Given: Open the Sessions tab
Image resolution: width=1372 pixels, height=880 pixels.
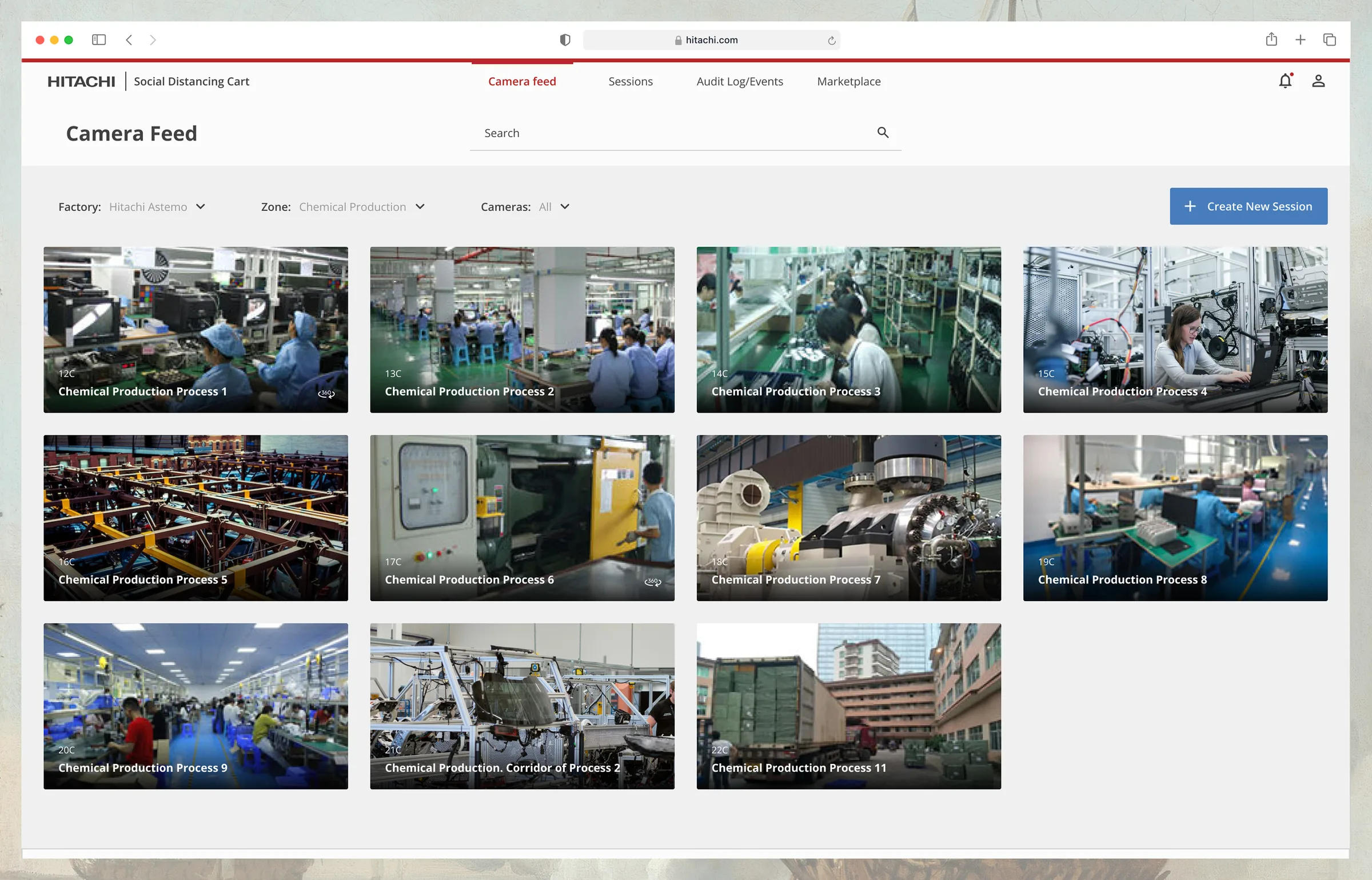Looking at the screenshot, I should (x=631, y=82).
